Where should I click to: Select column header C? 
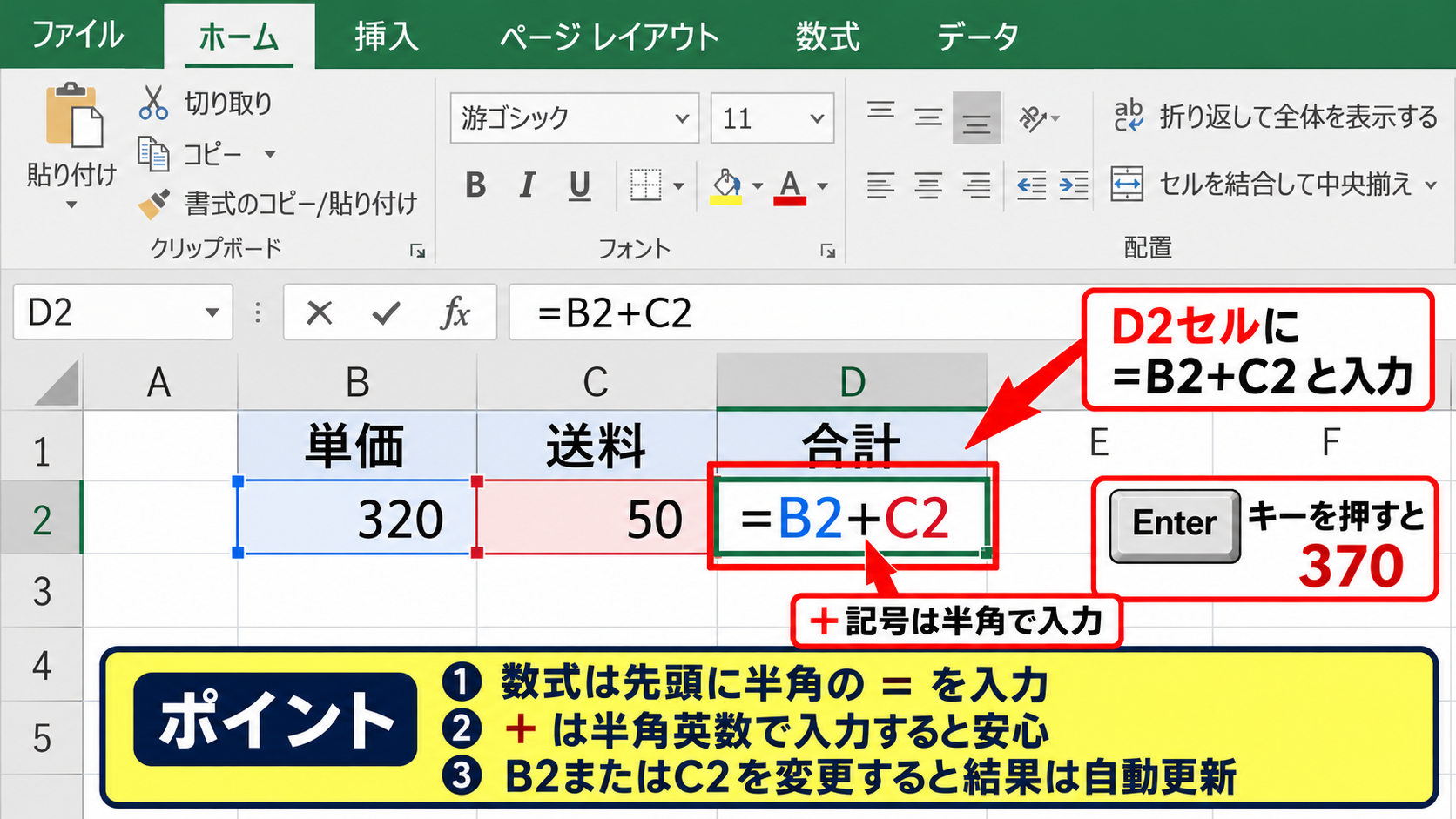click(x=597, y=382)
